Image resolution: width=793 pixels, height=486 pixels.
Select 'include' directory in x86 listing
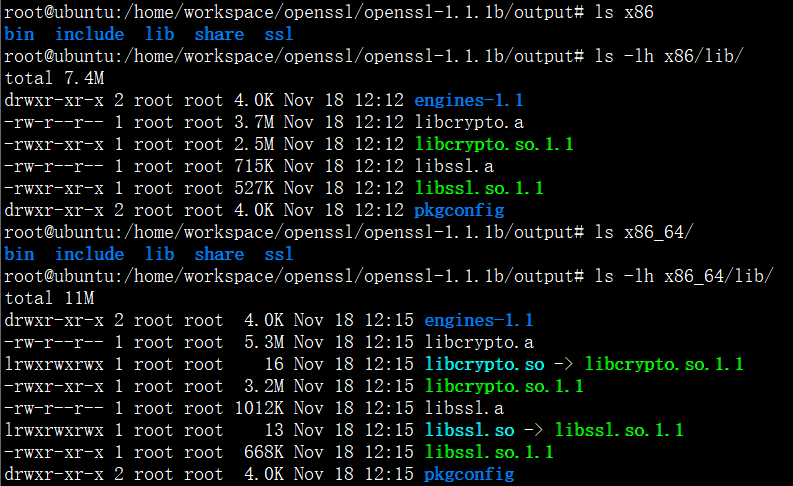[x=90, y=34]
